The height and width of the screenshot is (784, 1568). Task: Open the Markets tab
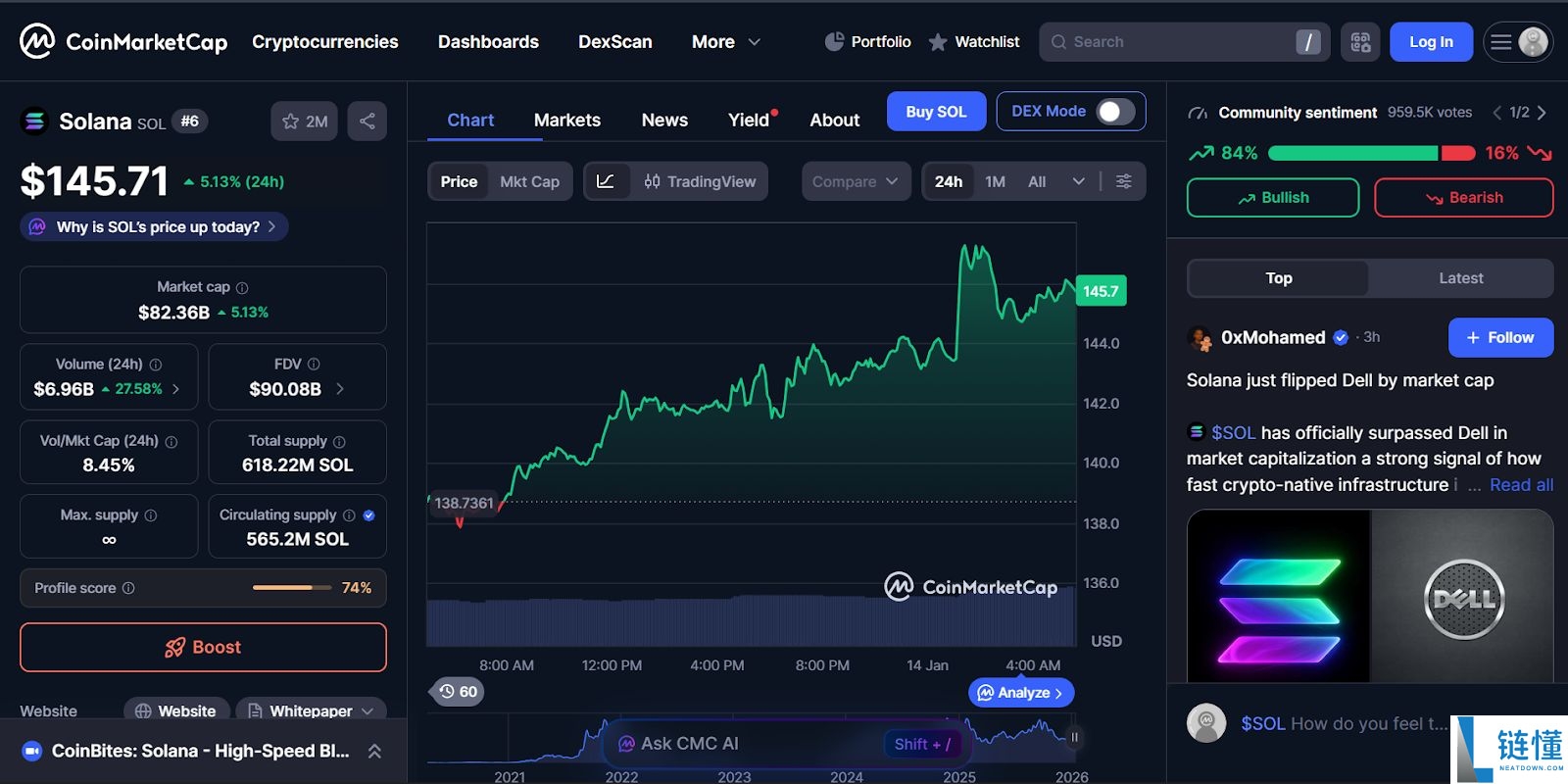(x=567, y=121)
